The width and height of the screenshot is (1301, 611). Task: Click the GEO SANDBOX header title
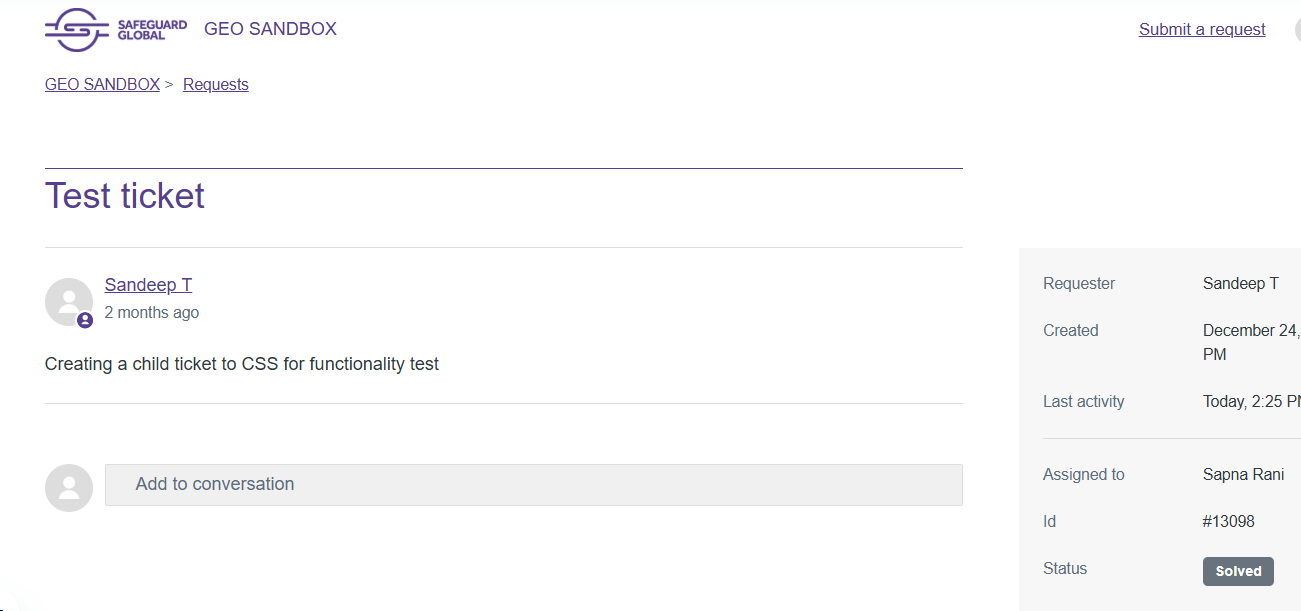pos(270,29)
